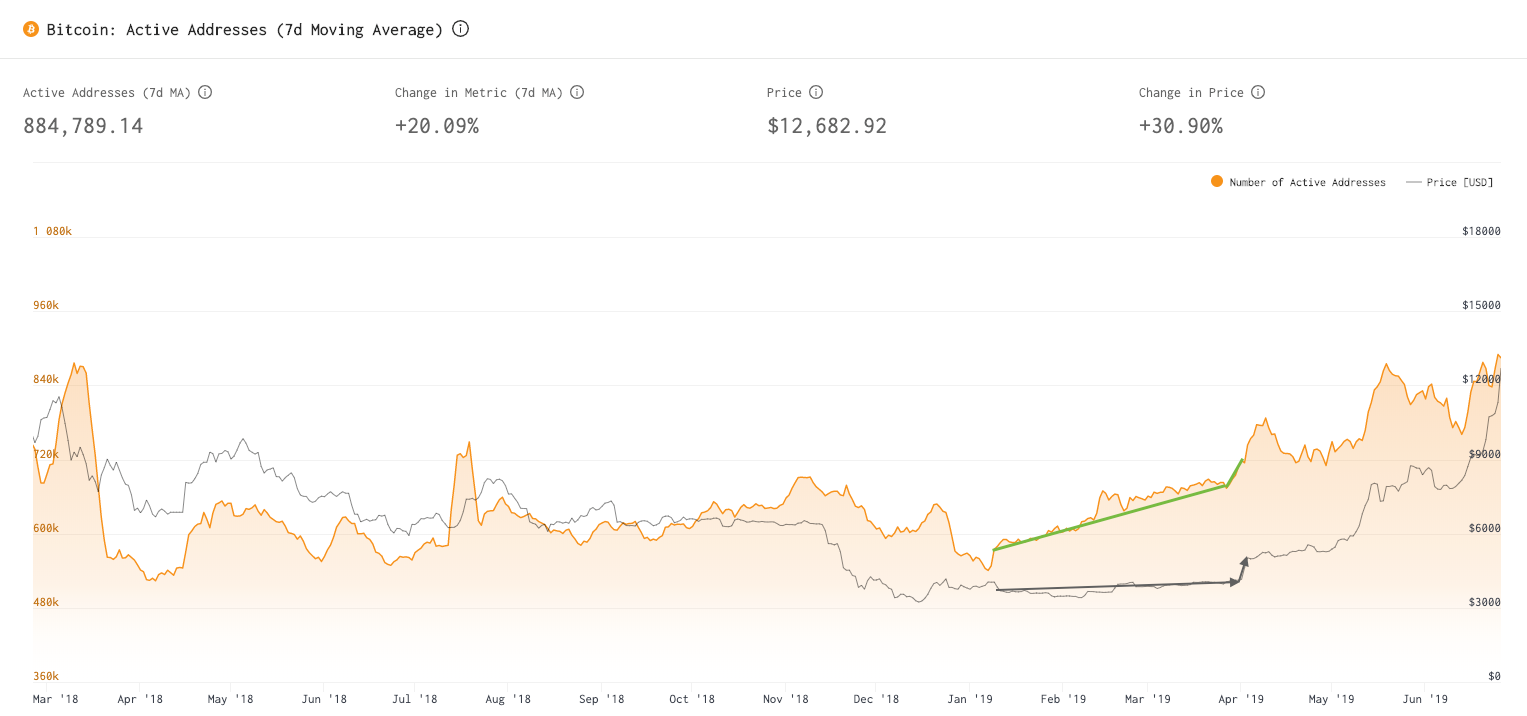This screenshot has height=716, width=1527.
Task: Select the +30.90% price change value
Action: (1181, 126)
